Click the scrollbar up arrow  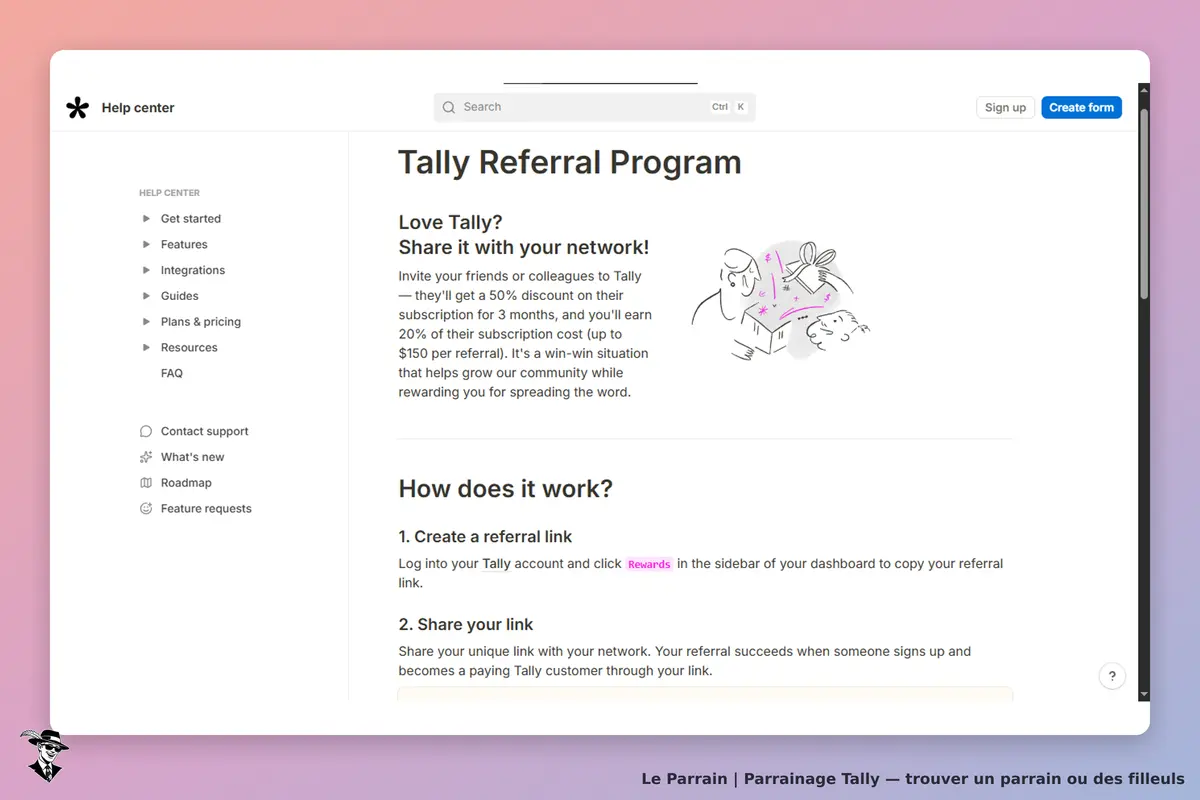pos(1144,90)
